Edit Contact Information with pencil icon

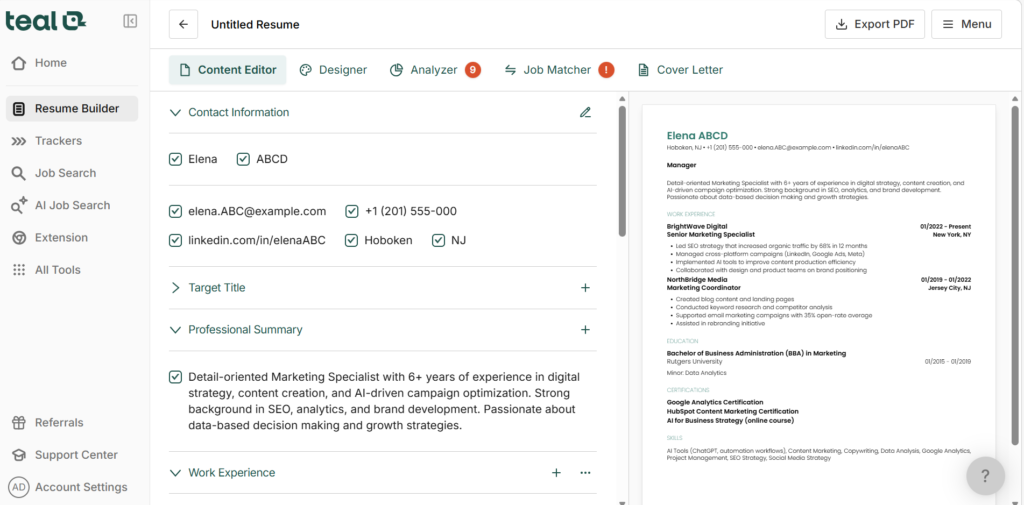point(585,112)
